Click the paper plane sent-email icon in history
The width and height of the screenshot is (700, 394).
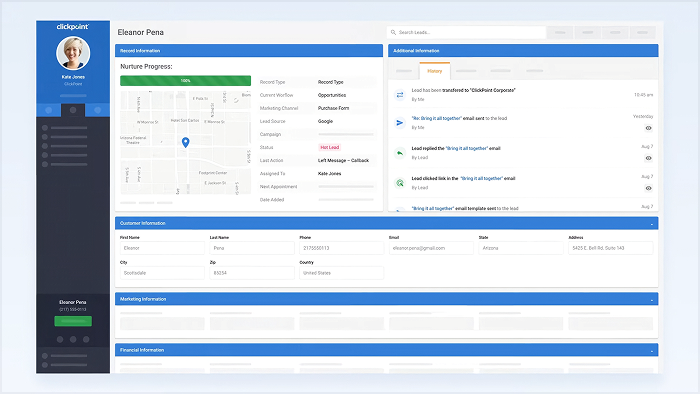tap(400, 123)
